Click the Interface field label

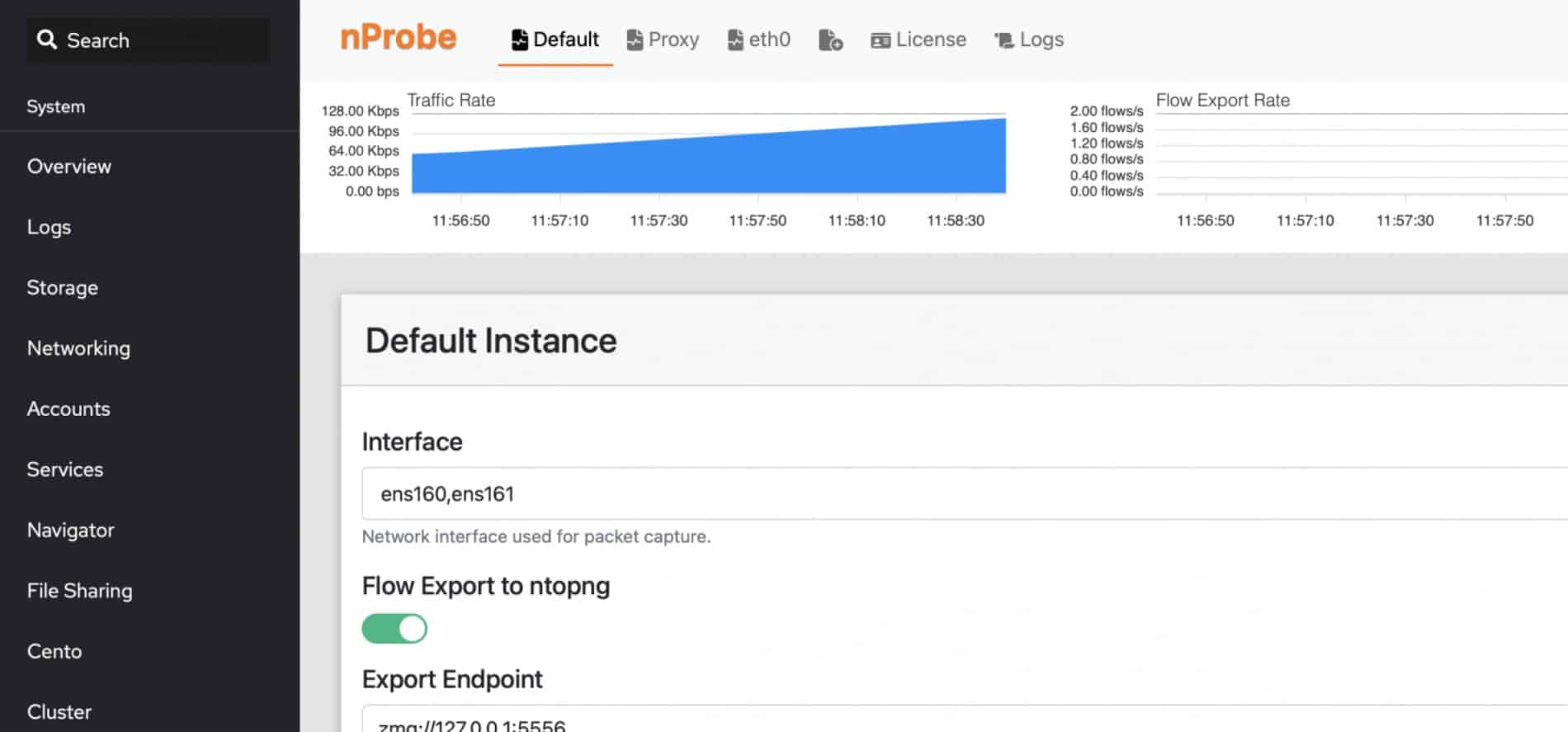pos(413,442)
